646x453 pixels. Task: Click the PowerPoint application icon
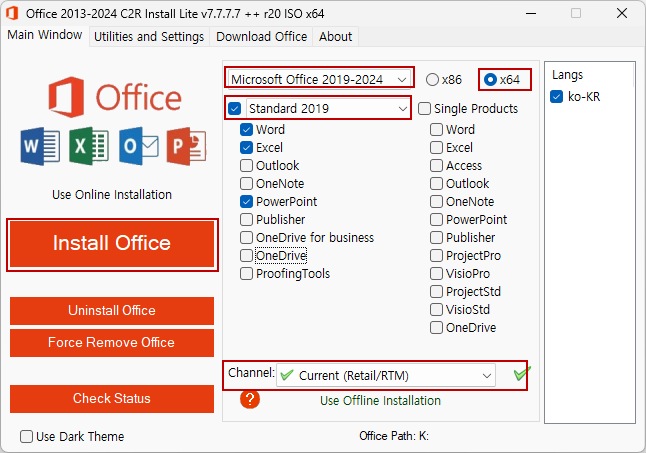(x=186, y=146)
